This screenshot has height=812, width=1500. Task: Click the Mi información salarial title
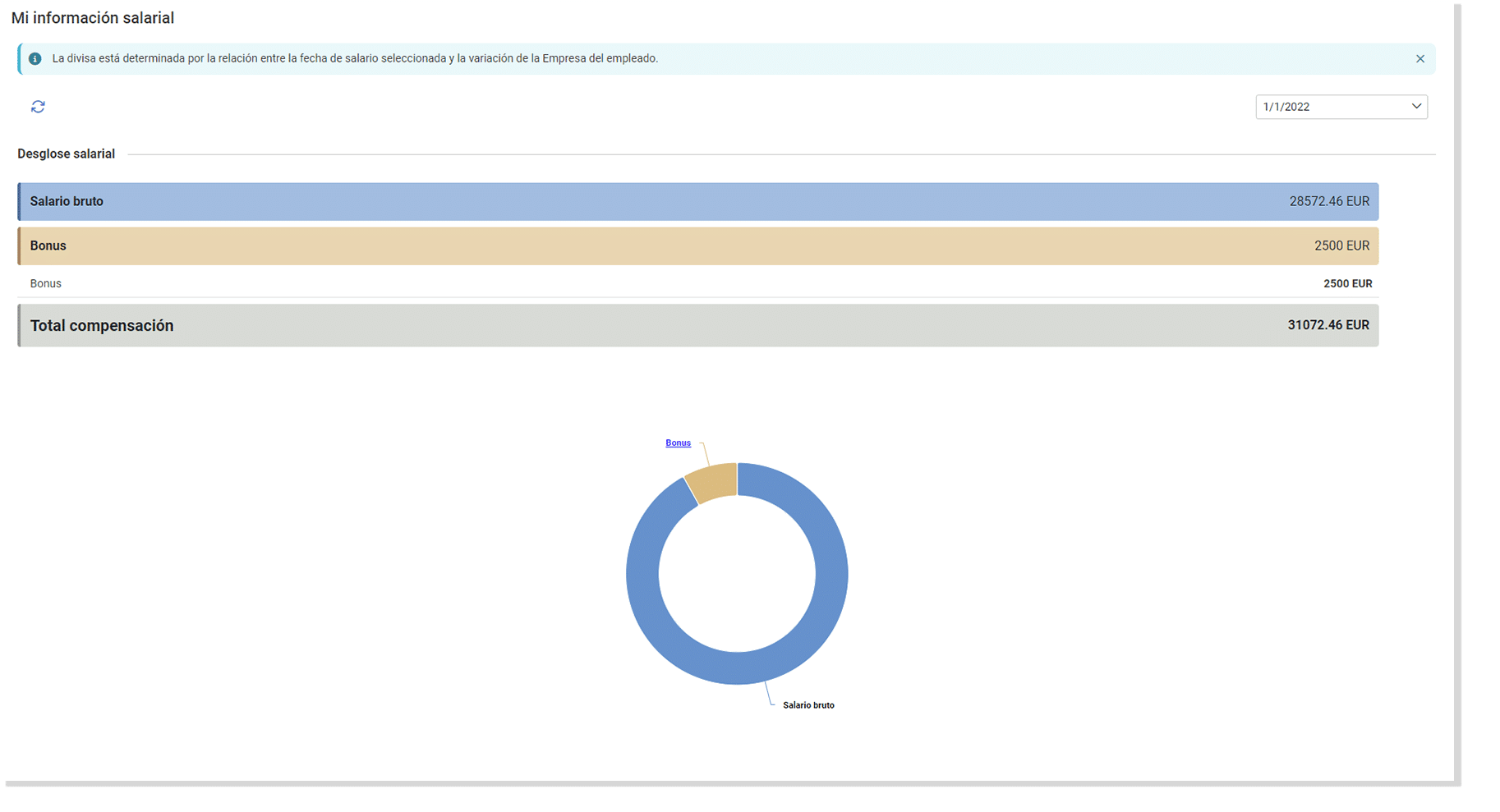point(93,18)
